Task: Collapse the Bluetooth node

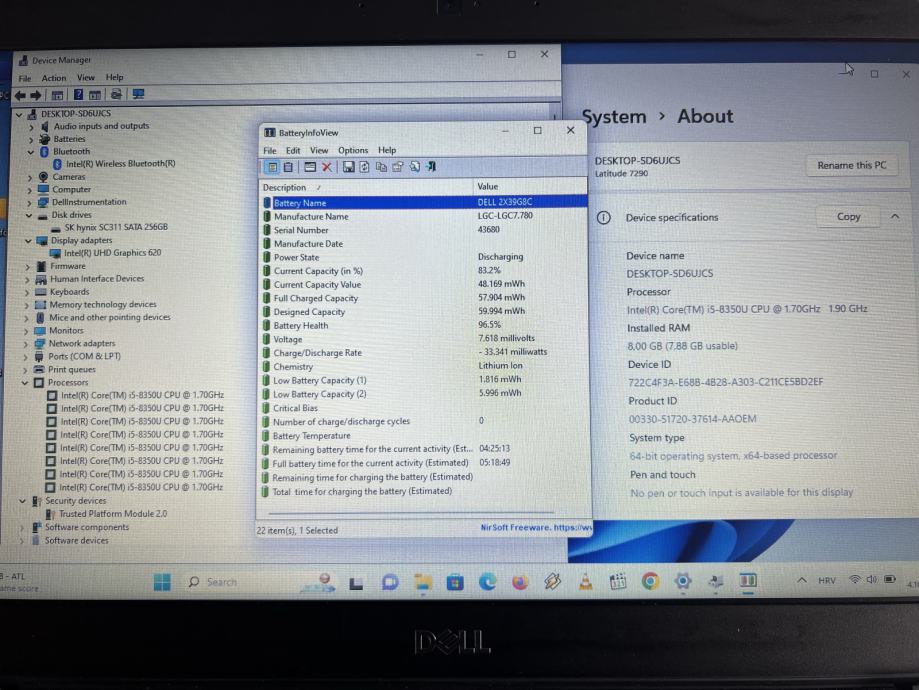Action: [x=30, y=152]
